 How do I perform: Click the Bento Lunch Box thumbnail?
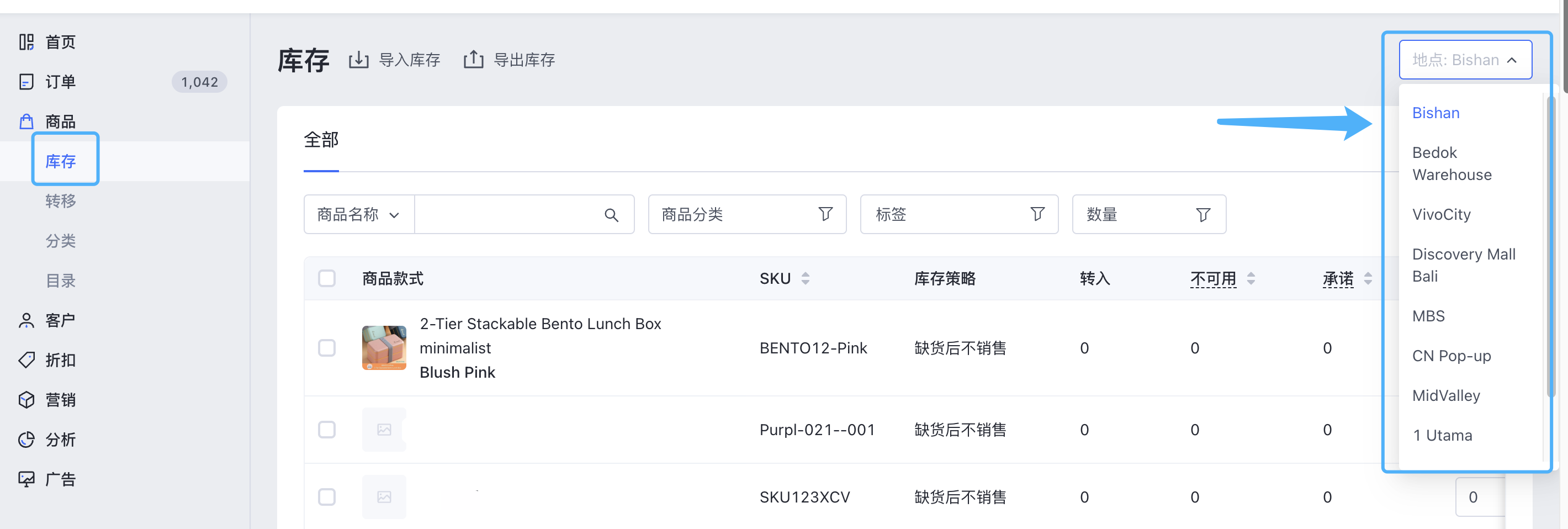(384, 347)
